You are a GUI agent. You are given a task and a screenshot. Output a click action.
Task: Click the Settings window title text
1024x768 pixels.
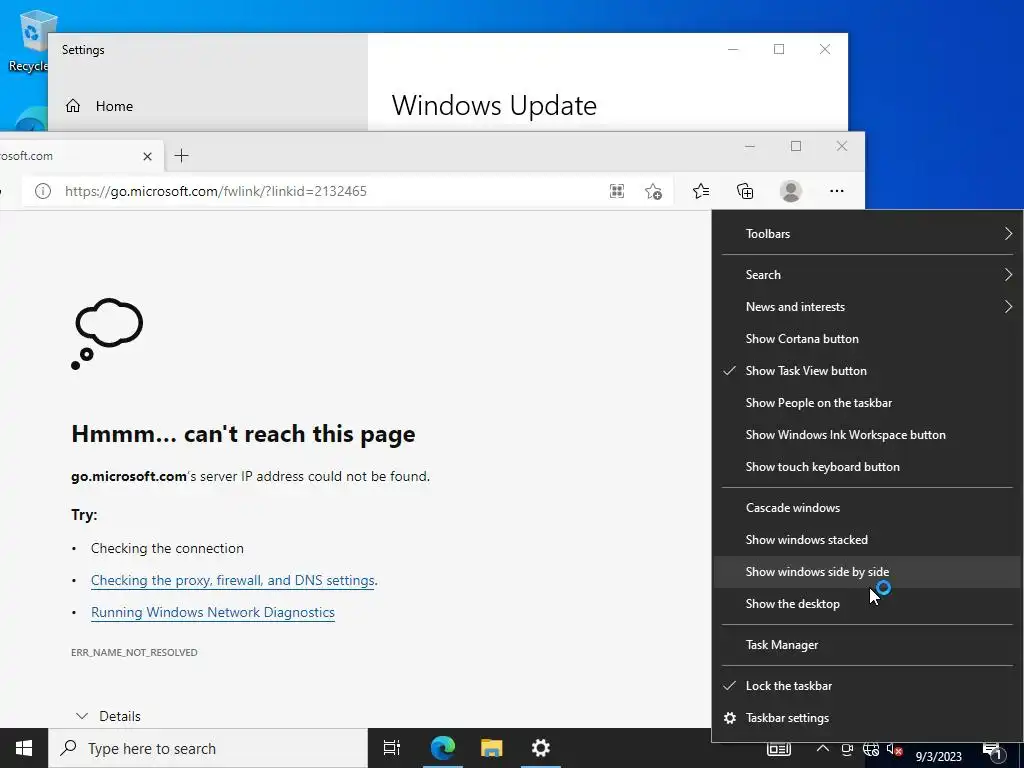(83, 50)
